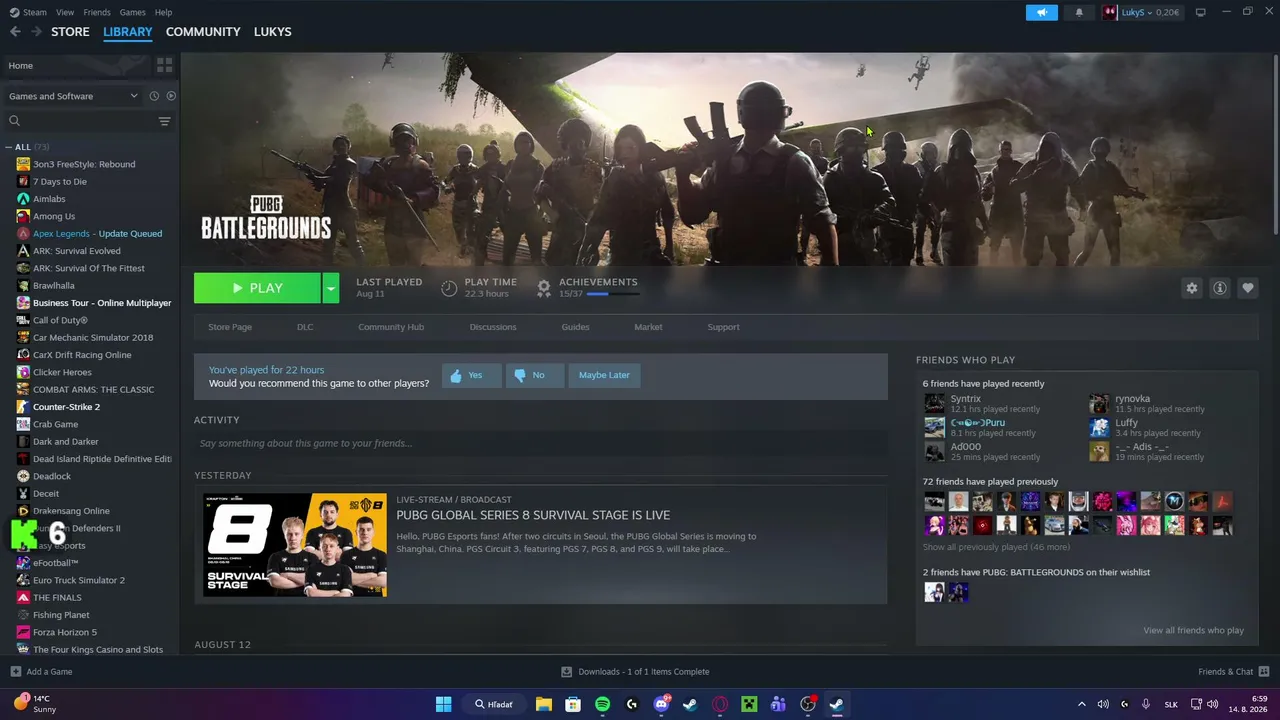Open the notifications bell
Viewport: 1280px width, 720px height.
1079,12
